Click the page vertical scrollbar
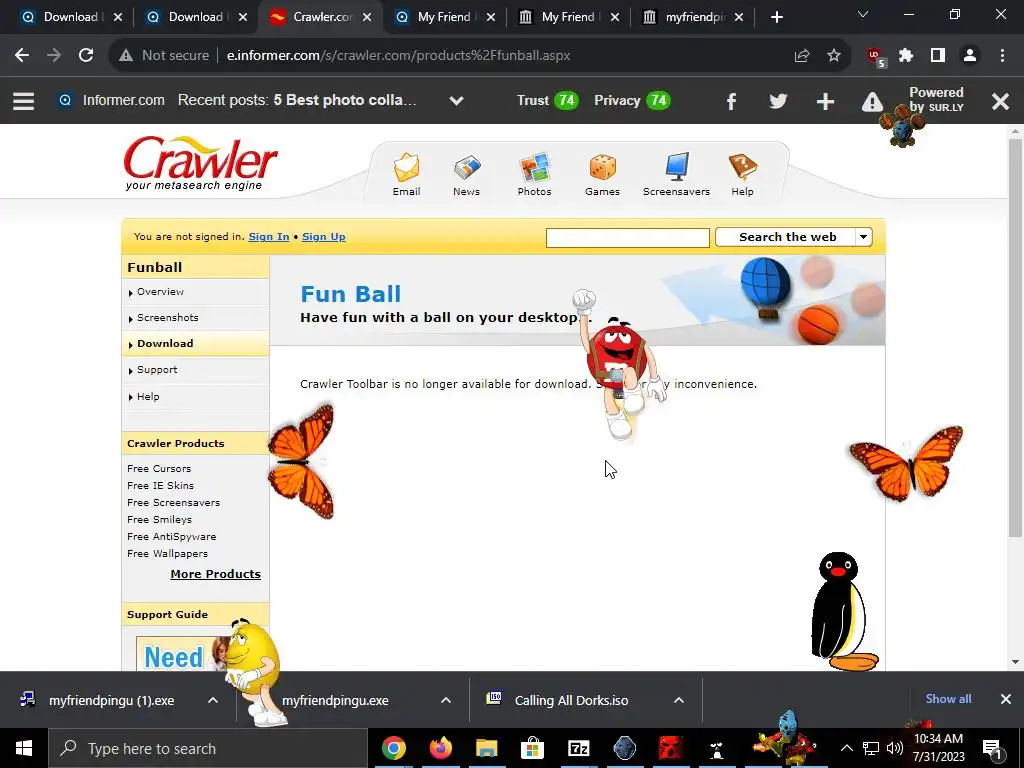The image size is (1024, 768). [x=1016, y=338]
